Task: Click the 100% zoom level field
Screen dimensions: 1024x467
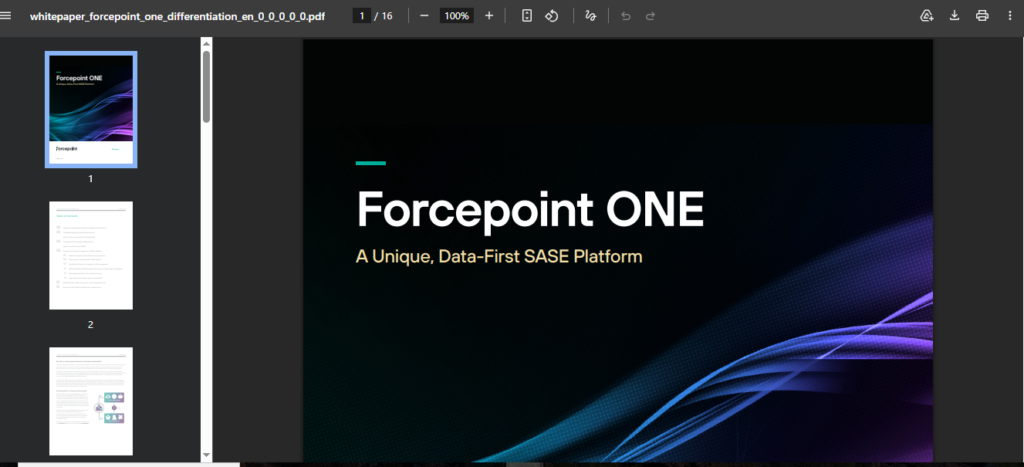Action: click(x=456, y=16)
